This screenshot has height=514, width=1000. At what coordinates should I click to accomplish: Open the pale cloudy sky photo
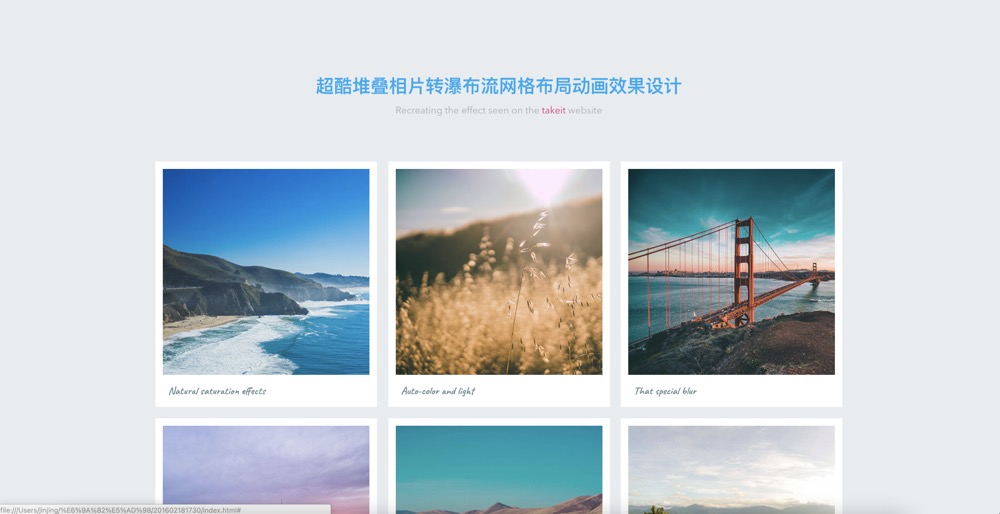pyautogui.click(x=731, y=469)
